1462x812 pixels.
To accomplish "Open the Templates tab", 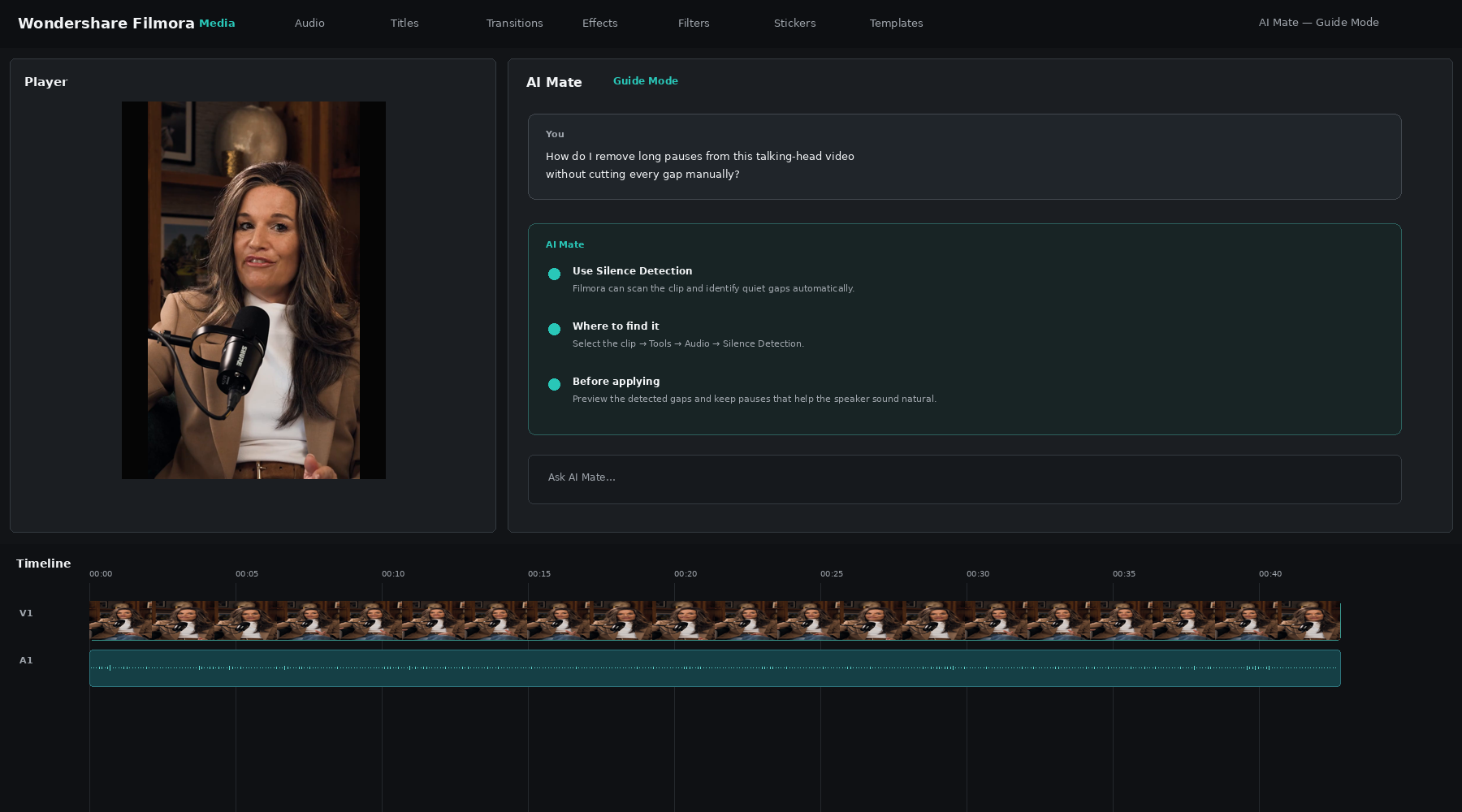I will click(896, 24).
